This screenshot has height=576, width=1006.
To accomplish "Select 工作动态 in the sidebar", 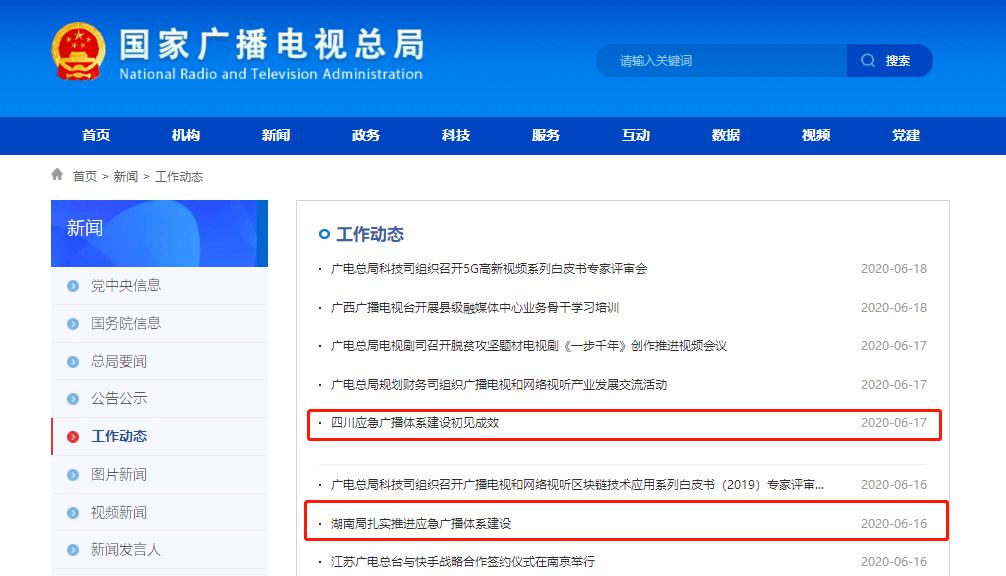I will (119, 436).
